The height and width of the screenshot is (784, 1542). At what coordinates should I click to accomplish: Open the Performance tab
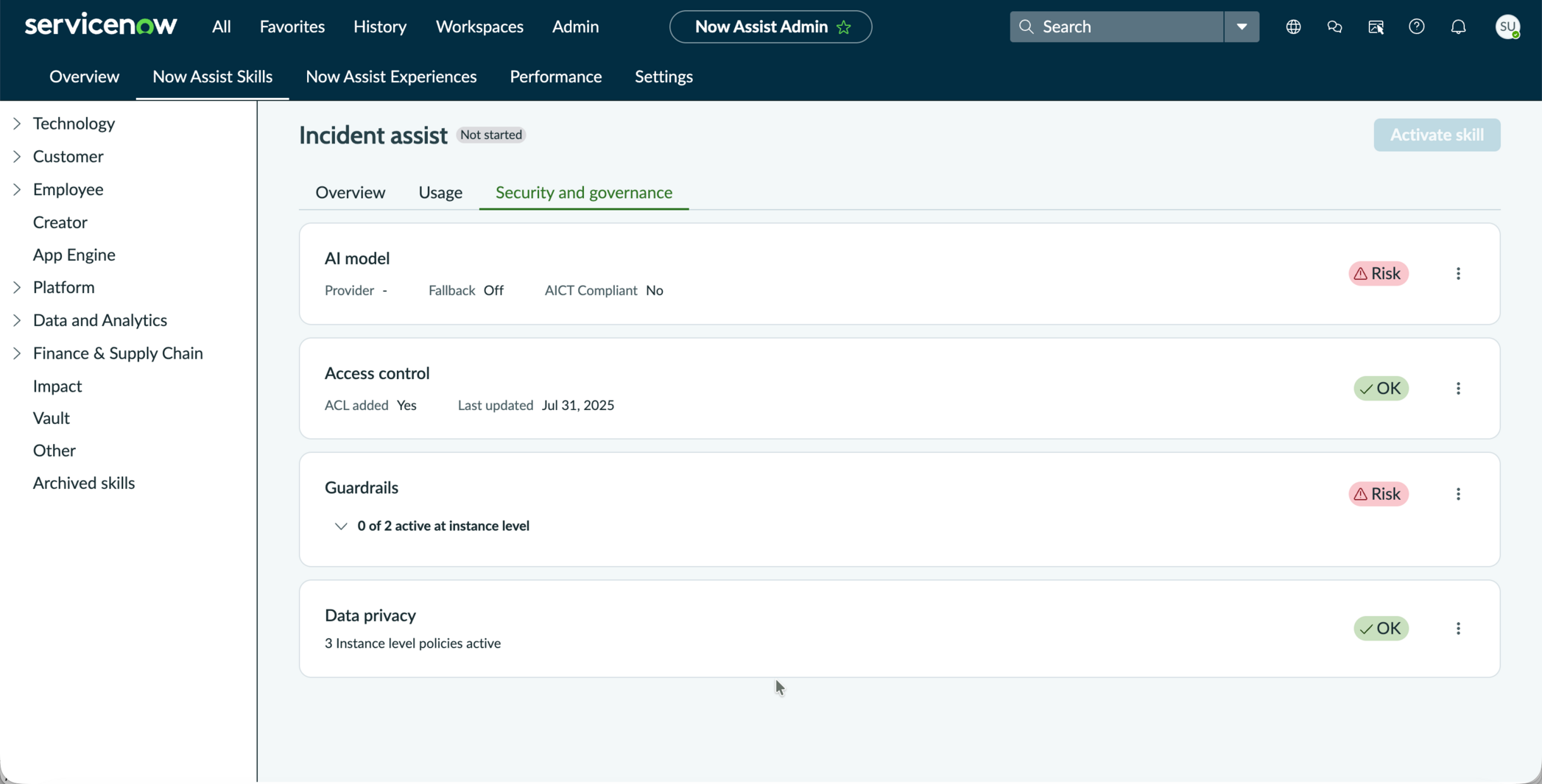coord(555,77)
